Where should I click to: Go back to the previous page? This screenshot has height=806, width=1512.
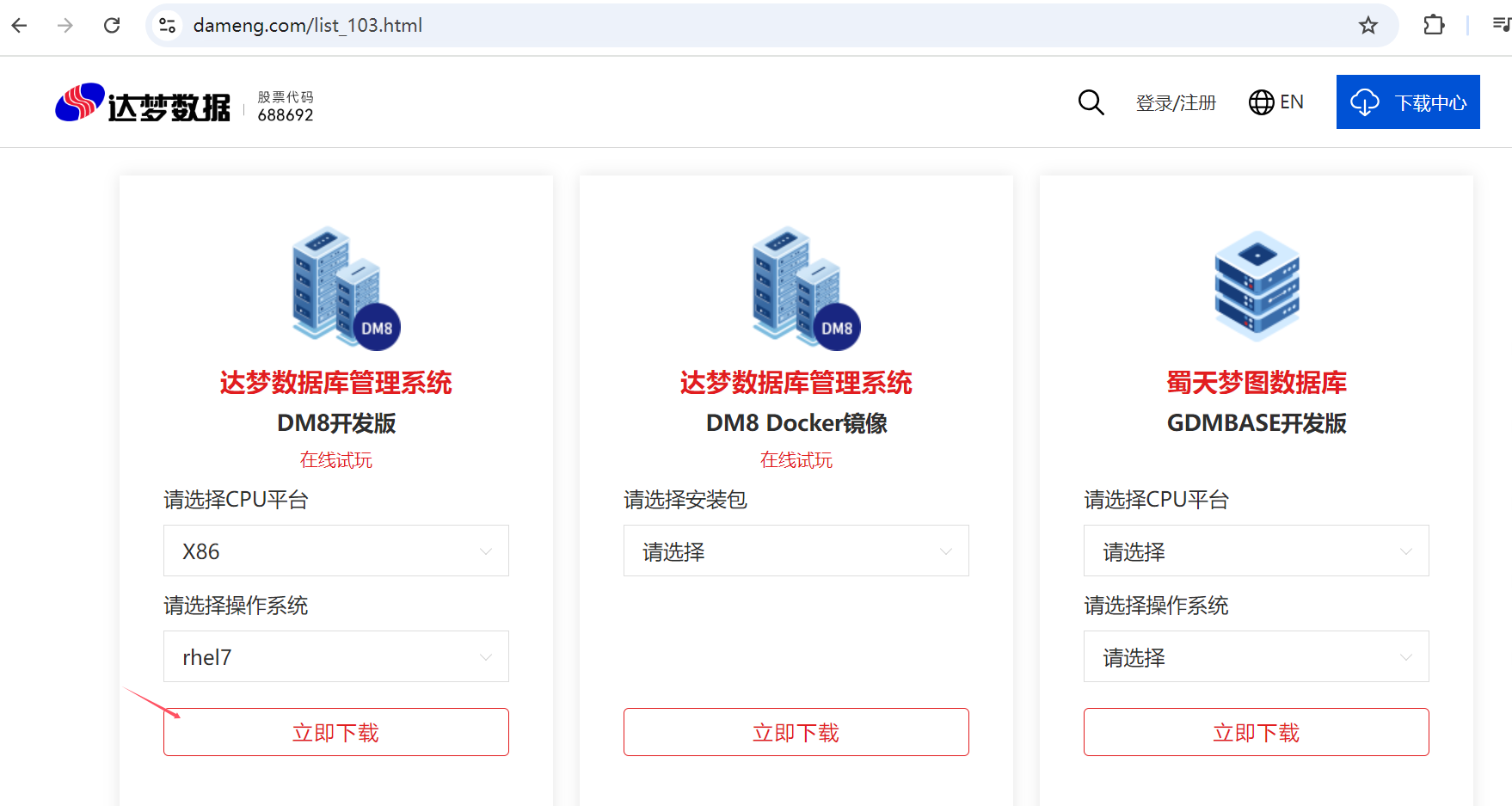20,26
